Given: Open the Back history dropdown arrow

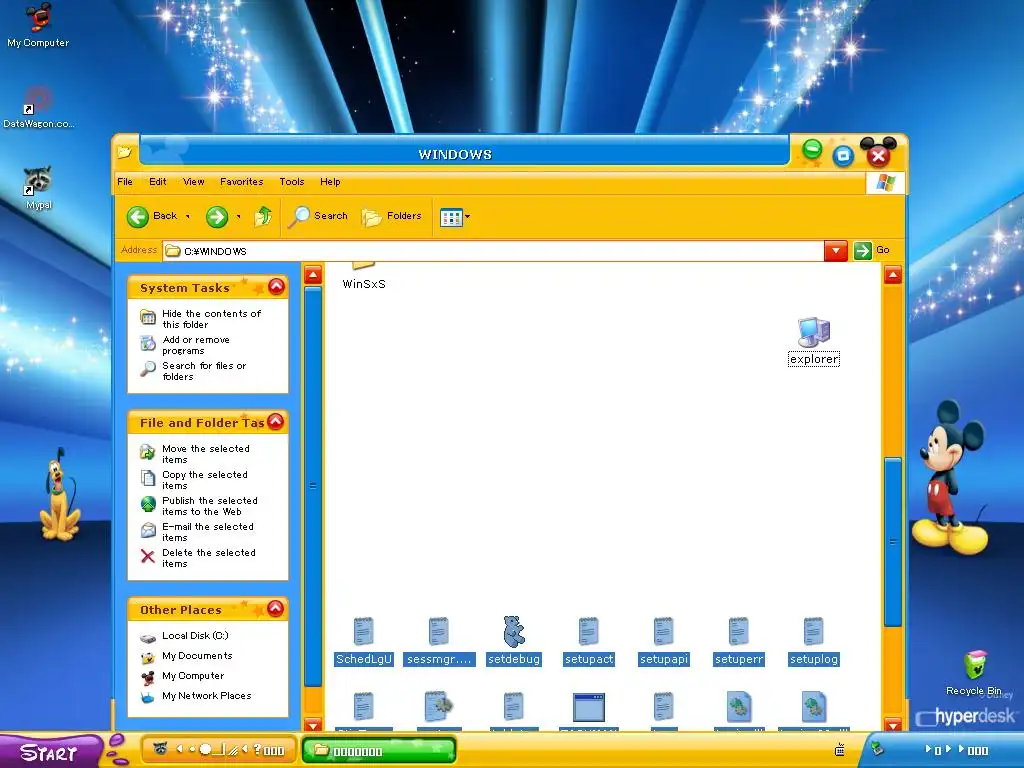Looking at the screenshot, I should coord(187,217).
